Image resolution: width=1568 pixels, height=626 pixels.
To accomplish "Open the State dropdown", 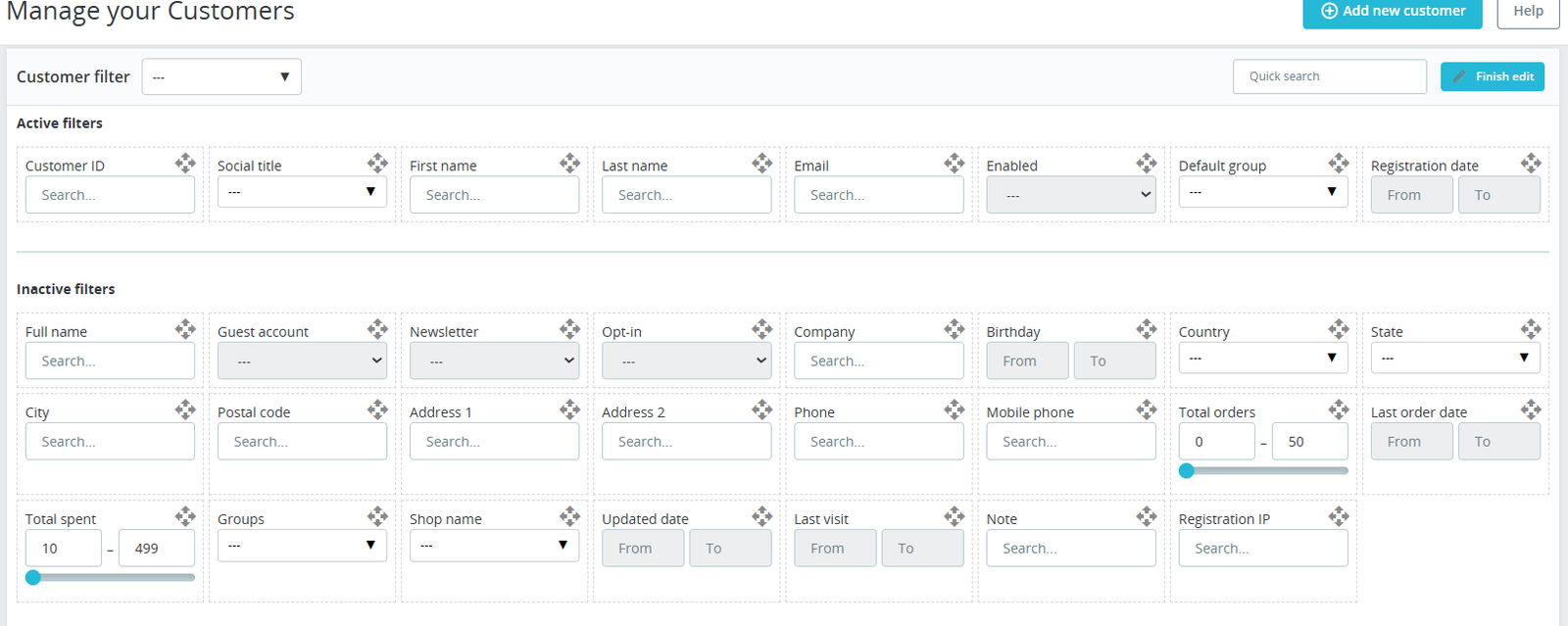I will (x=1455, y=358).
